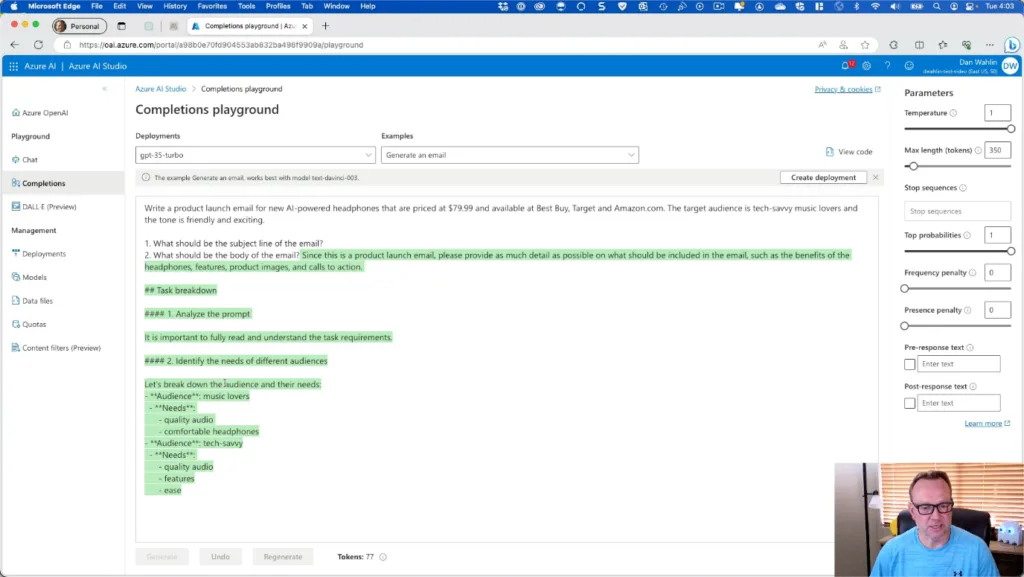Enable the Post-response text checkbox
The height and width of the screenshot is (577, 1024).
(x=909, y=403)
